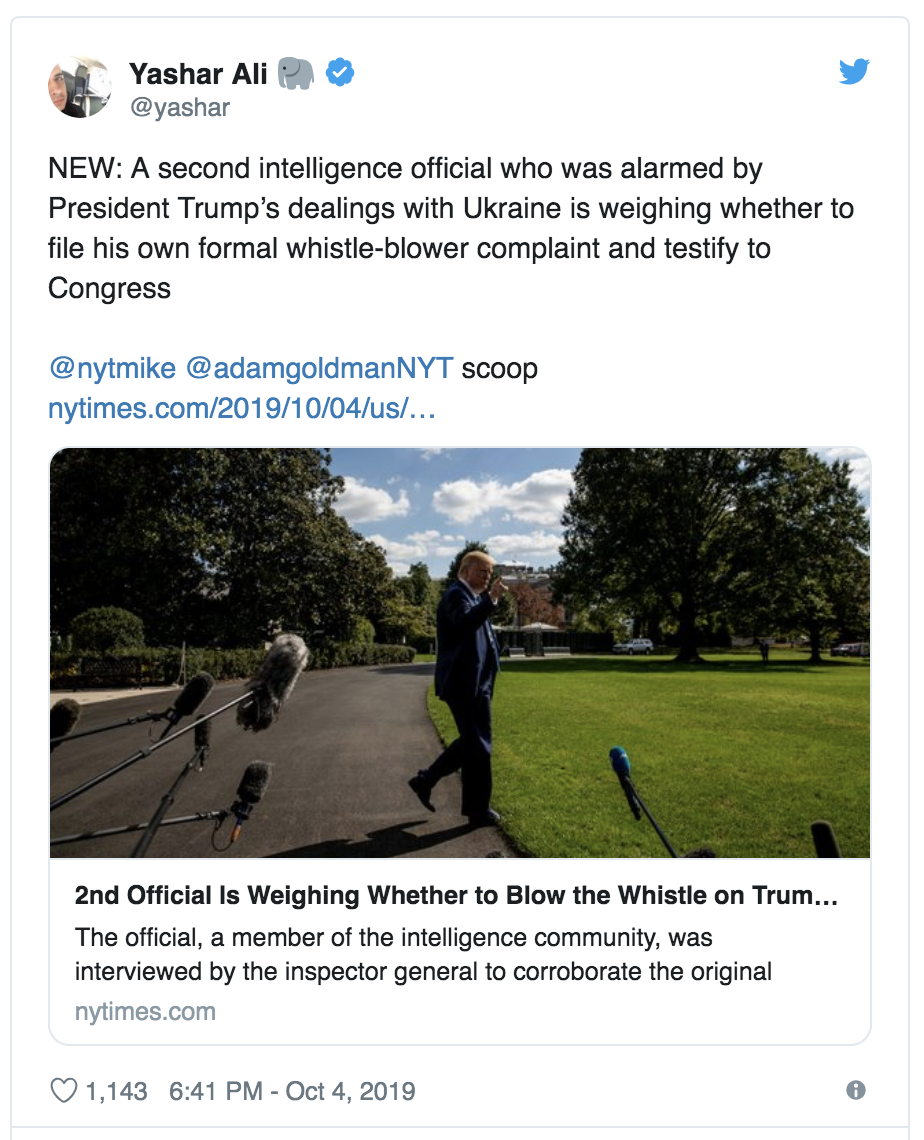Click Yashar Ali's profile avatar
The height and width of the screenshot is (1140, 924).
(x=79, y=87)
